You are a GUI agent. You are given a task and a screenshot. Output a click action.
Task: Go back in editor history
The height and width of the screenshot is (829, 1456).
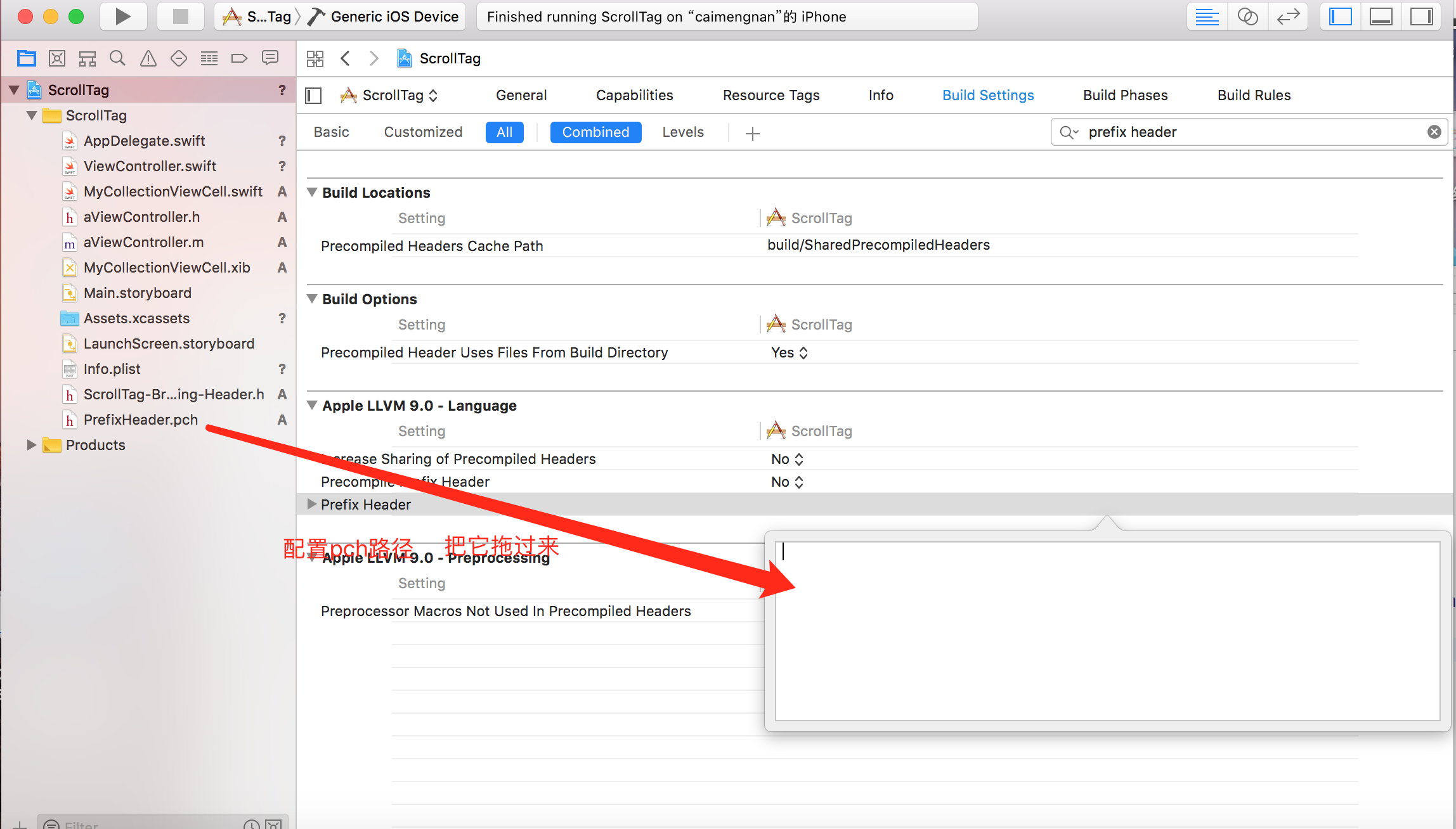[x=346, y=58]
